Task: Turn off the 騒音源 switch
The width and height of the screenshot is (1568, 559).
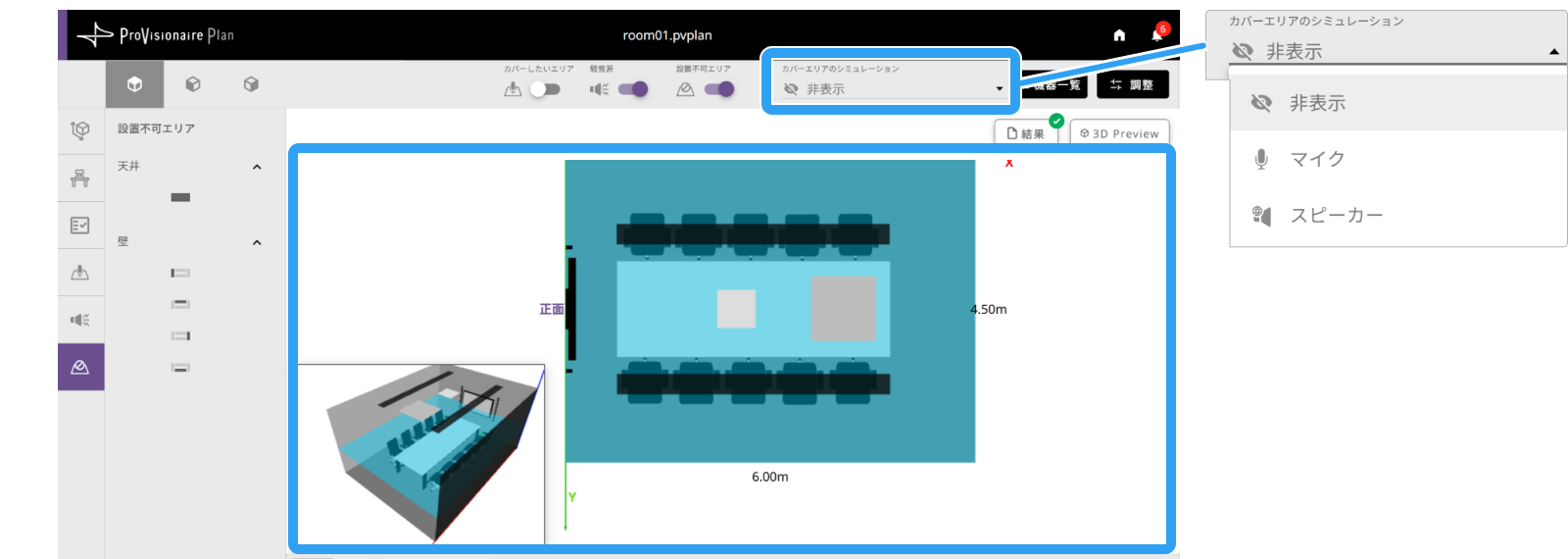Action: tap(633, 89)
